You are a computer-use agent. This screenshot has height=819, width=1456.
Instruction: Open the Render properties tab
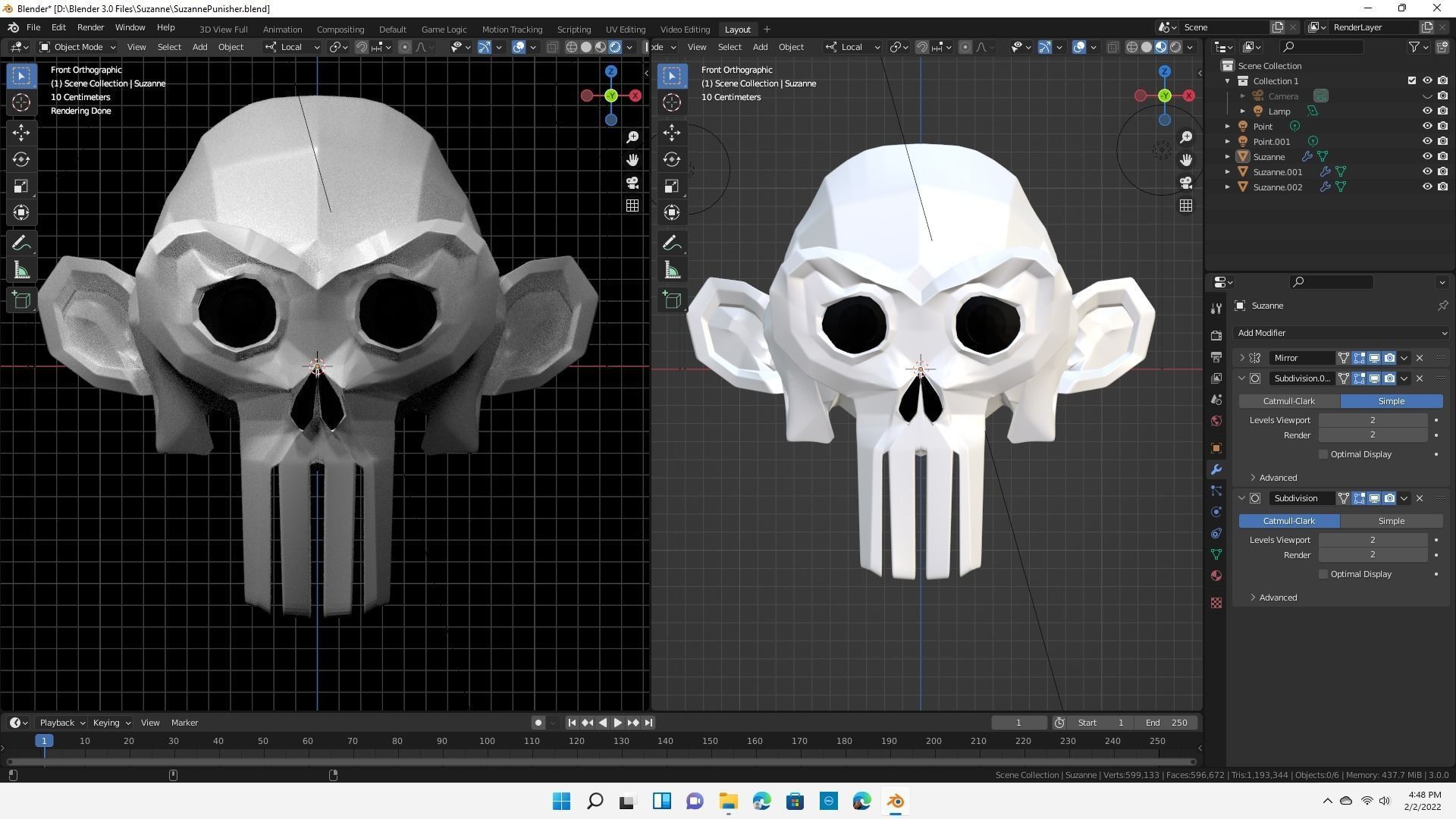[1216, 335]
